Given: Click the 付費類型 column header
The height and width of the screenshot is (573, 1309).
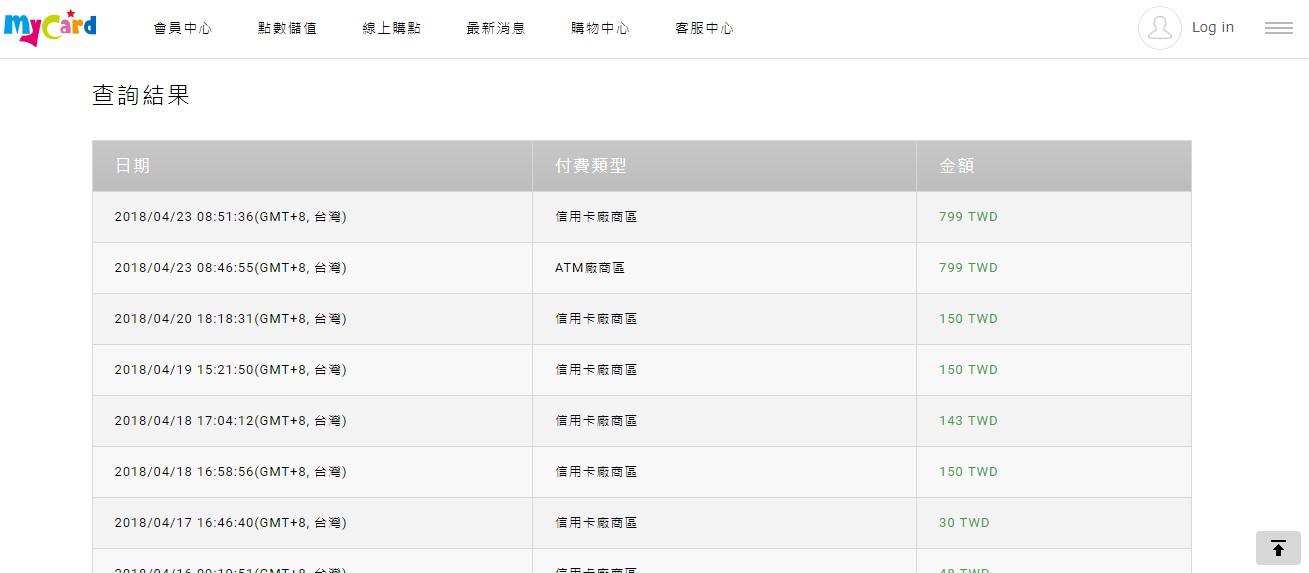Looking at the screenshot, I should coord(591,166).
